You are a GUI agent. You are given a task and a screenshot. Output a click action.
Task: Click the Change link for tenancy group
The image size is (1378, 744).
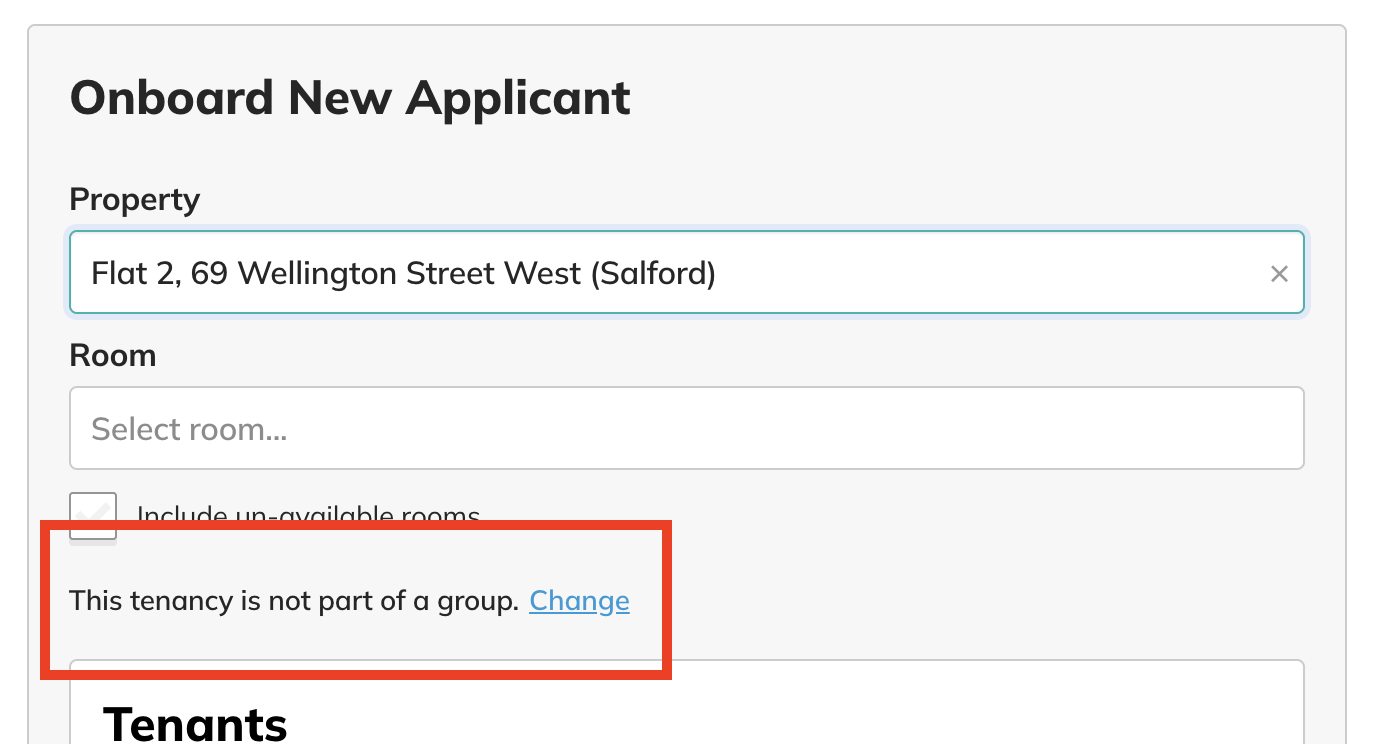coord(579,600)
